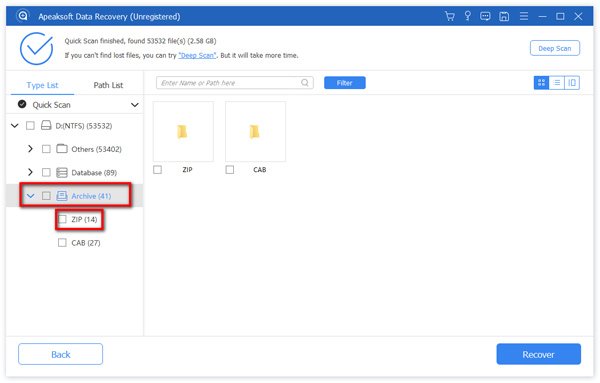Select the Database (89) label
600x383 pixels.
point(94,173)
